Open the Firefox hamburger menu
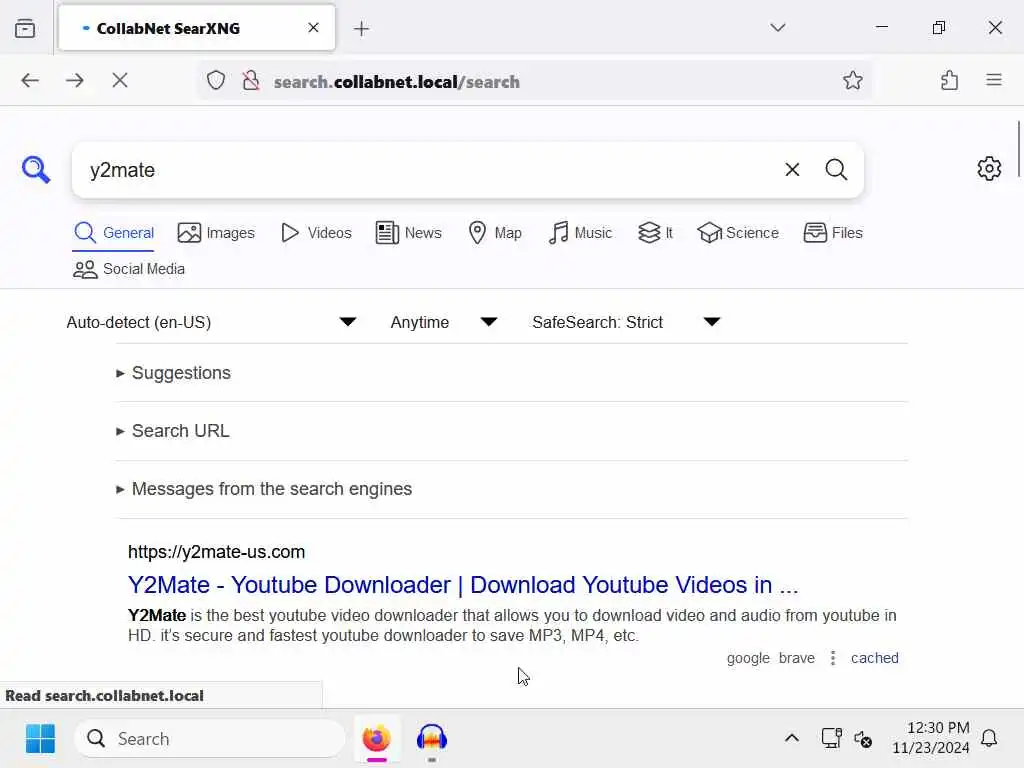Image resolution: width=1024 pixels, height=768 pixels. coord(993,80)
